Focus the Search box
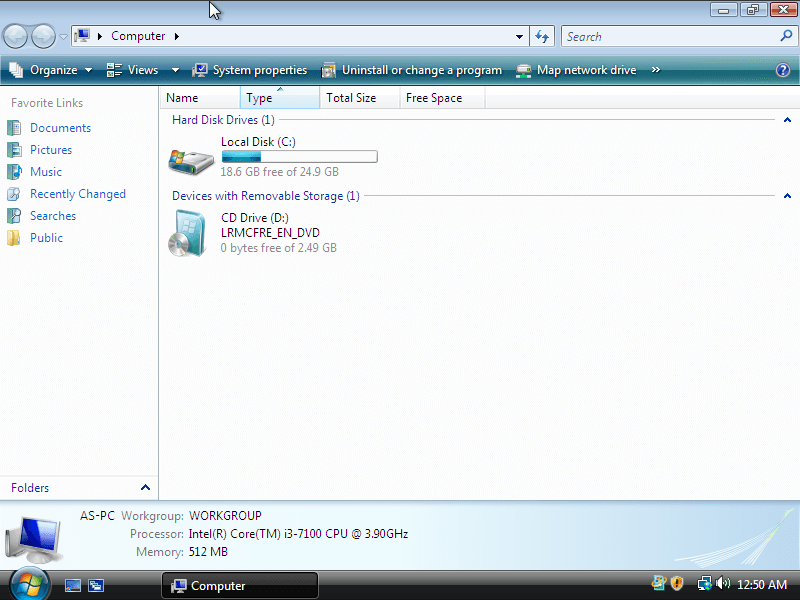Image resolution: width=800 pixels, height=600 pixels. [671, 37]
